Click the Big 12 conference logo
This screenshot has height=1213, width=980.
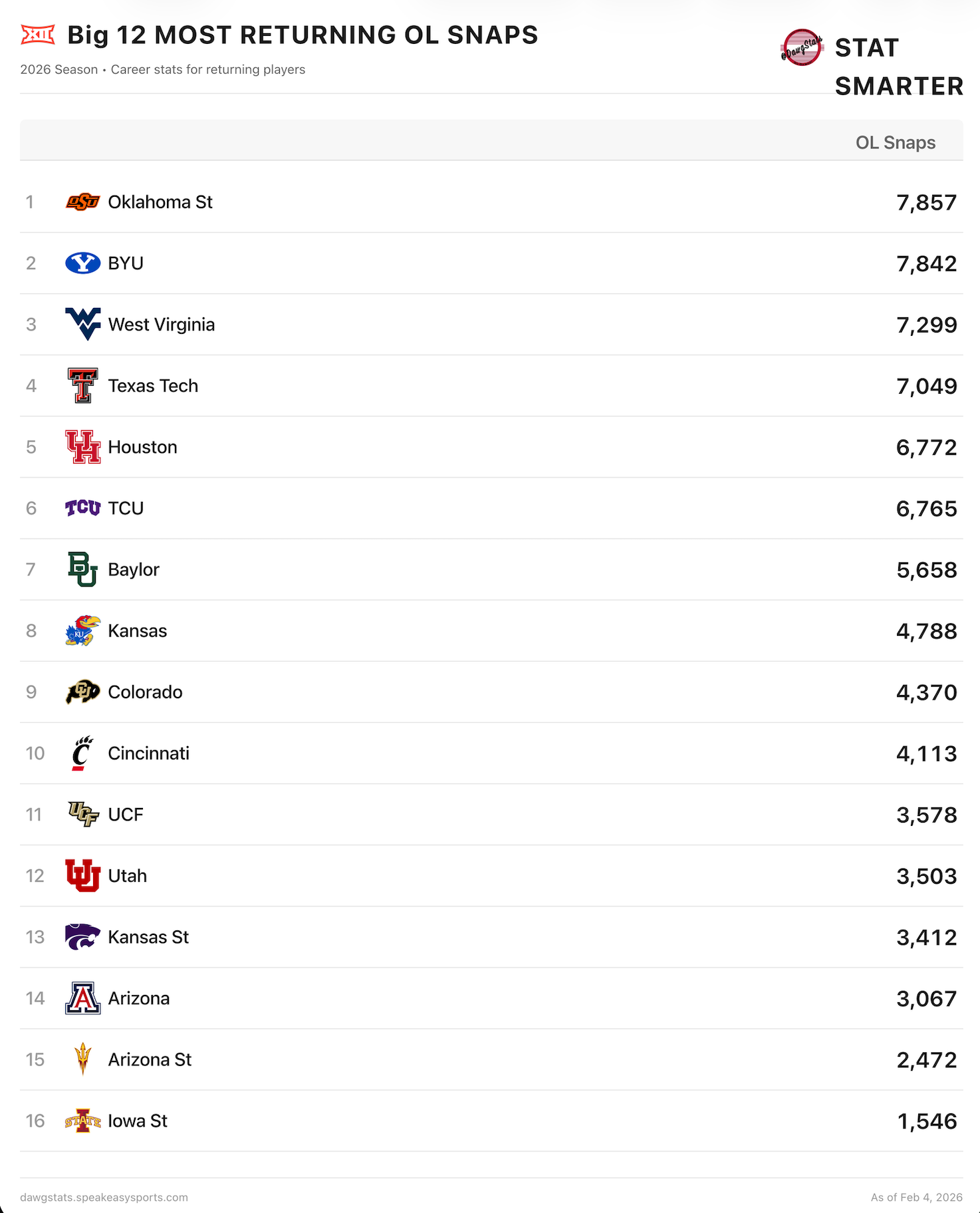click(38, 35)
